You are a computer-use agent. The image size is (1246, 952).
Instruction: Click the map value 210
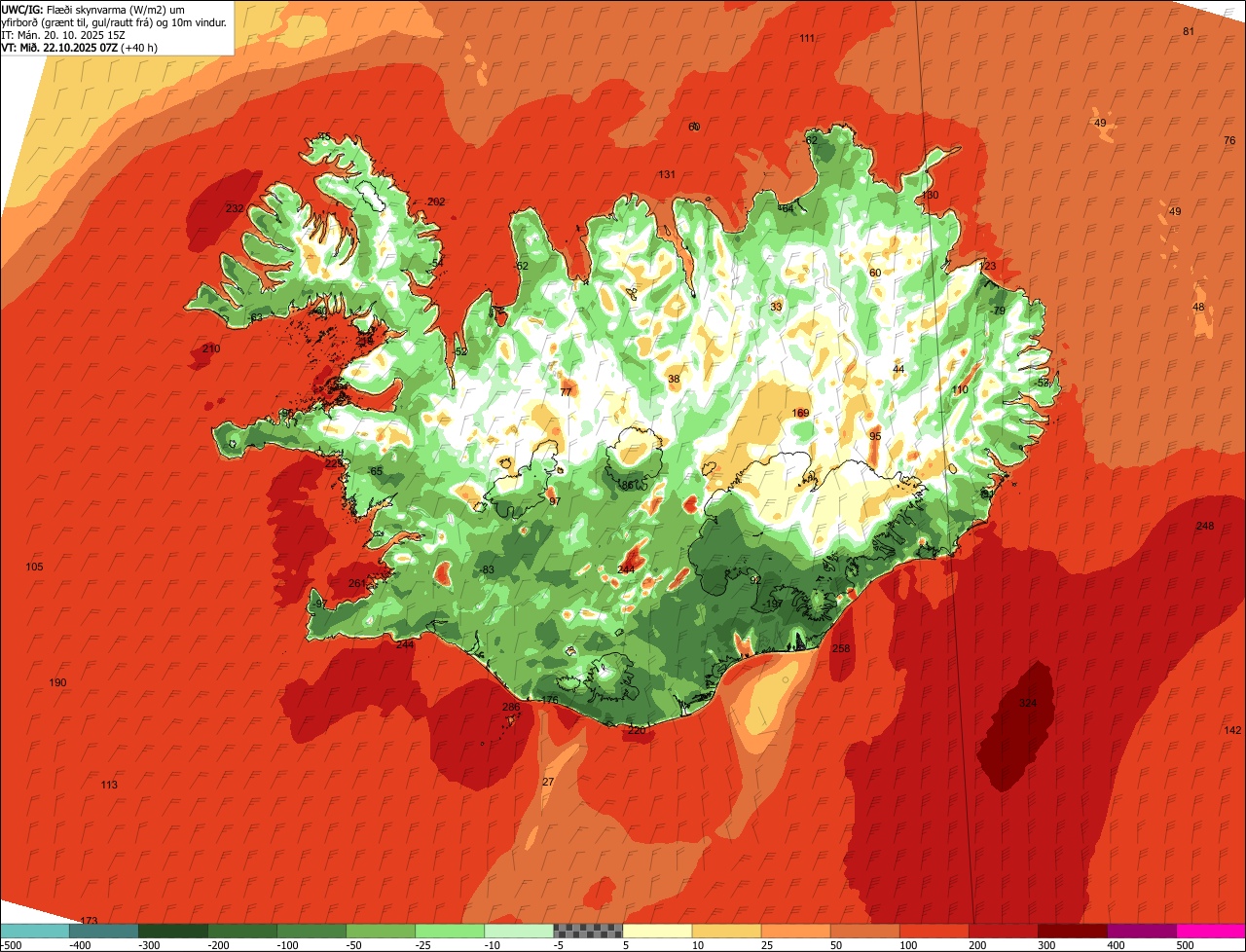211,349
